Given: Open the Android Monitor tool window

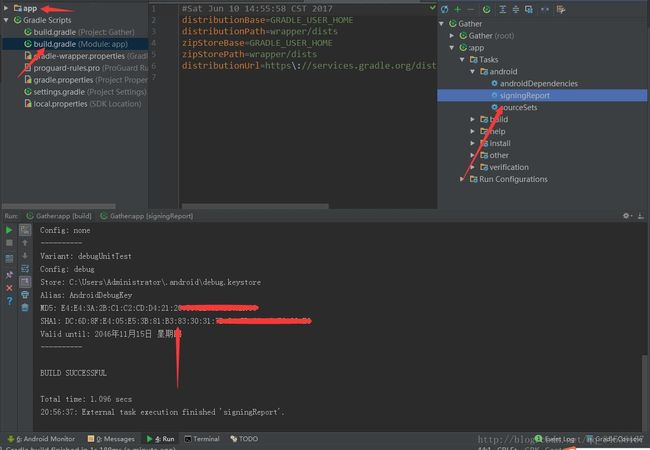Looking at the screenshot, I should [x=41, y=439].
